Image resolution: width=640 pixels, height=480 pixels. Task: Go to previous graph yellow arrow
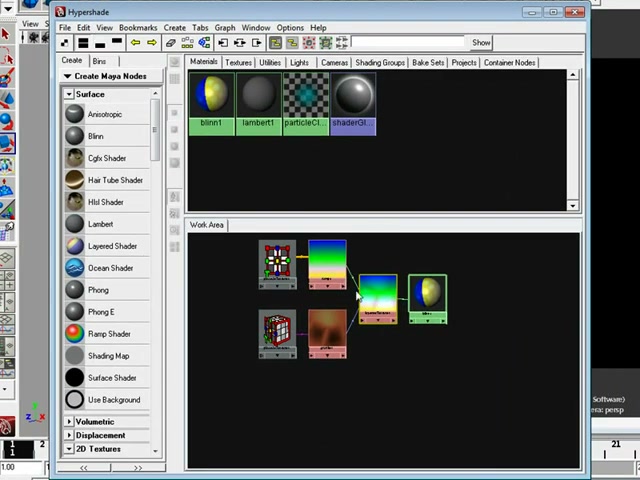(x=136, y=42)
